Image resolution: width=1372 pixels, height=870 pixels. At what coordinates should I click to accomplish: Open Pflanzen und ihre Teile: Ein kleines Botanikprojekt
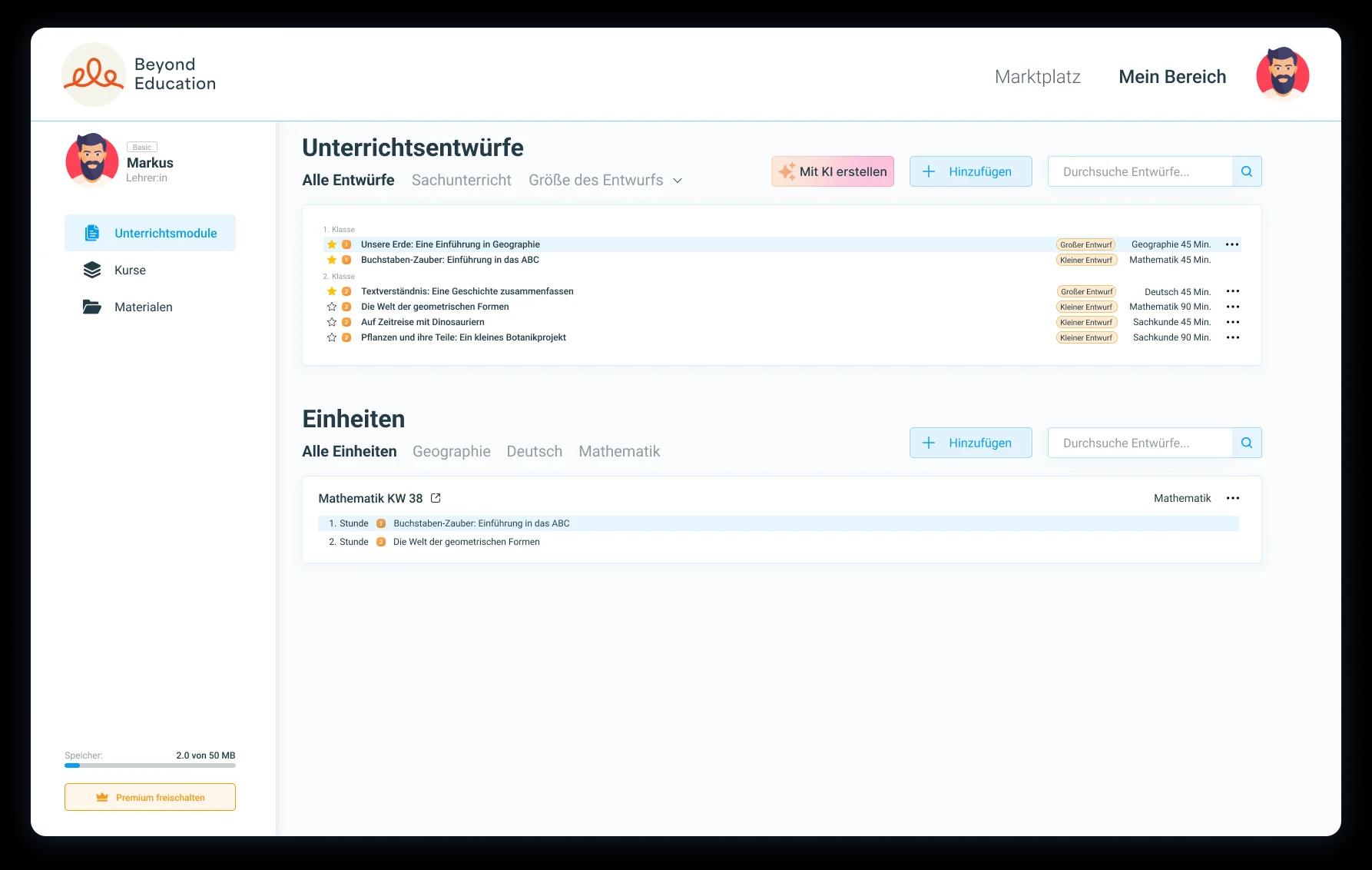pyautogui.click(x=463, y=337)
